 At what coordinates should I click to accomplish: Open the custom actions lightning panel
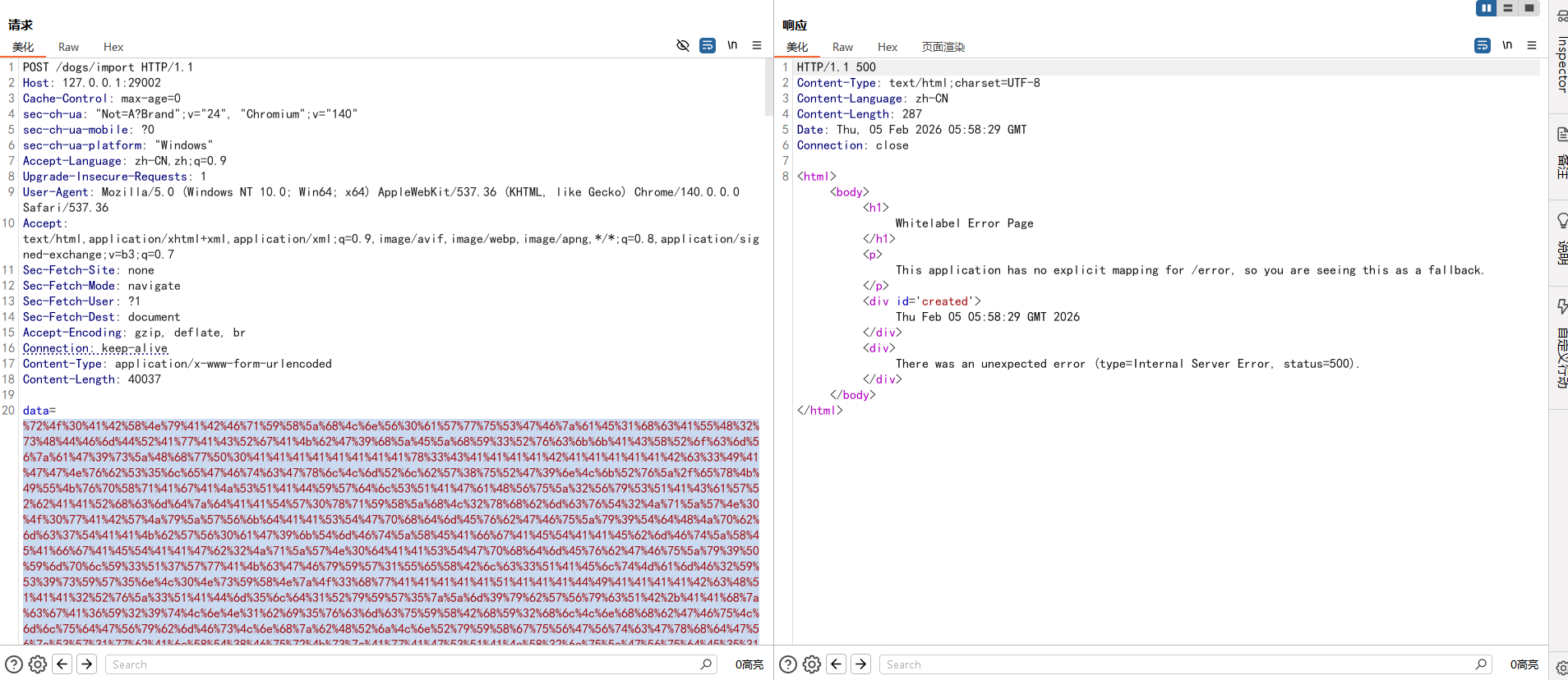1561,345
